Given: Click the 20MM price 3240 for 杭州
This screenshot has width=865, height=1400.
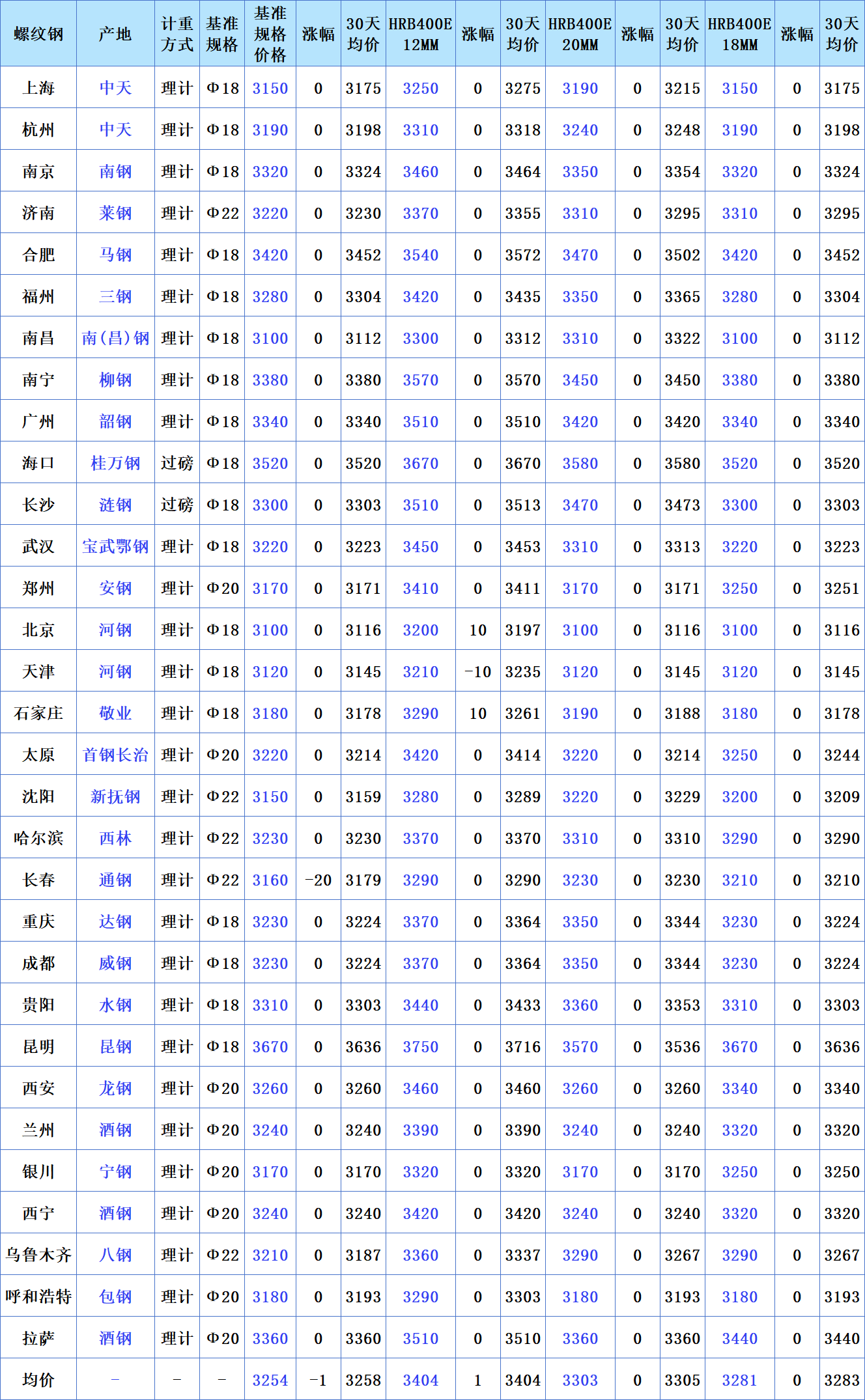Looking at the screenshot, I should tap(580, 130).
